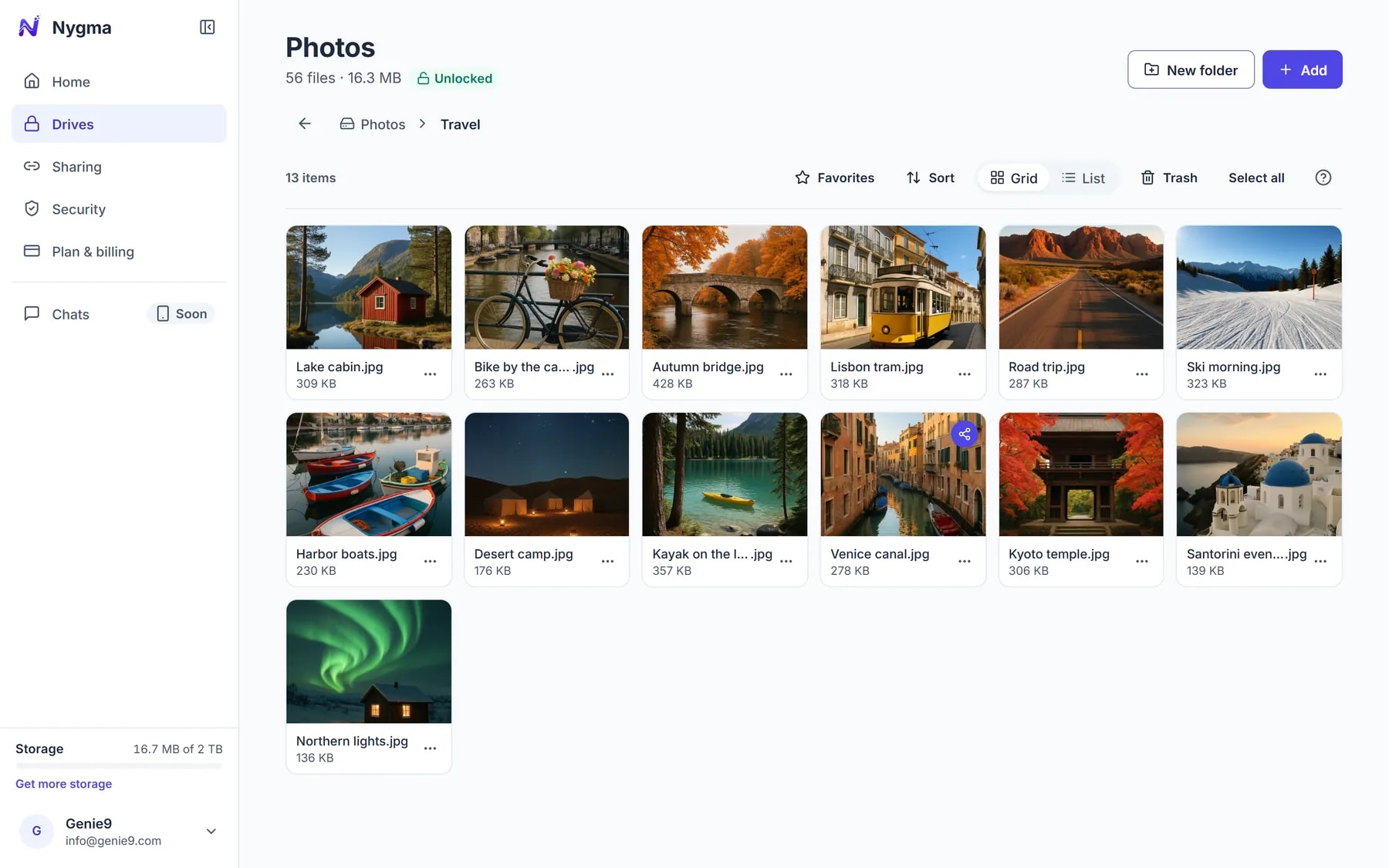Open more options for Ski morning.jpg
The image size is (1389, 868).
click(x=1320, y=374)
